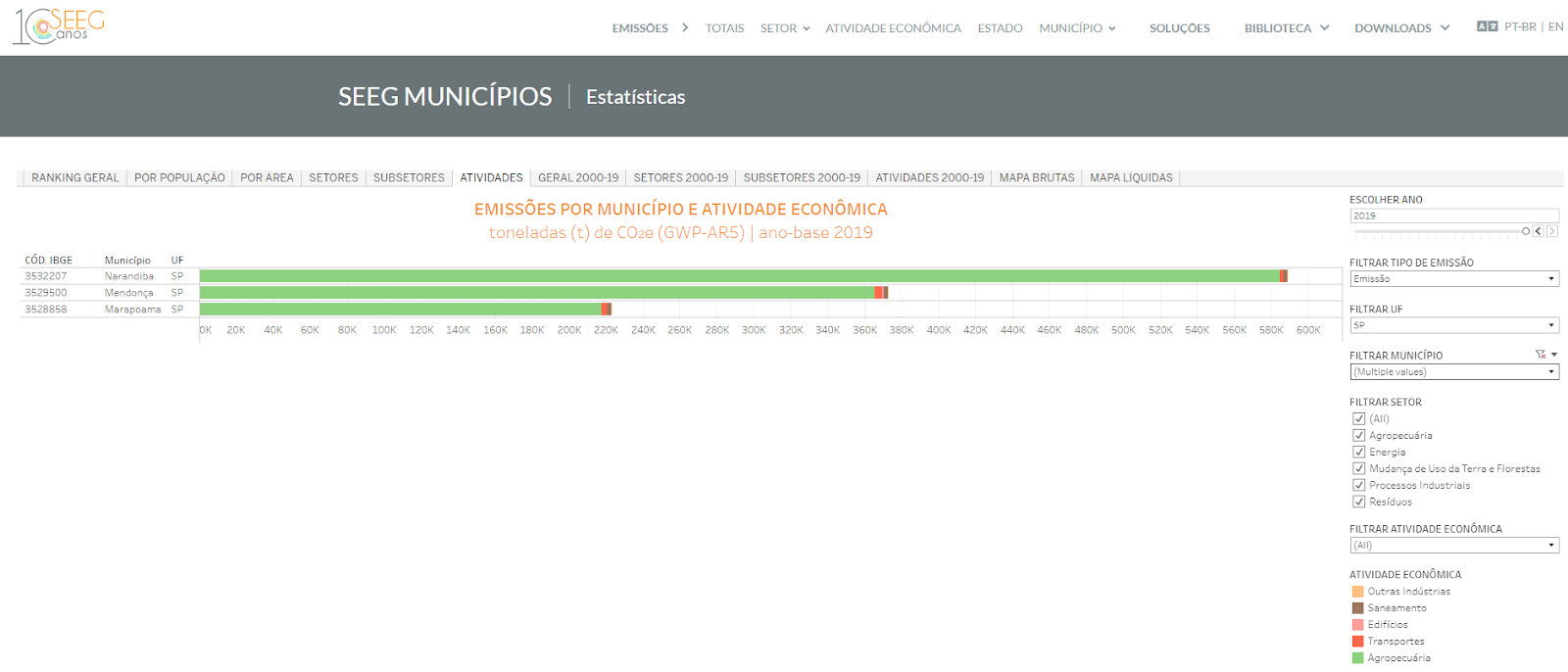Go to the EMISSÕES page
Screen dimensions: 1568x672
pyautogui.click(x=640, y=28)
